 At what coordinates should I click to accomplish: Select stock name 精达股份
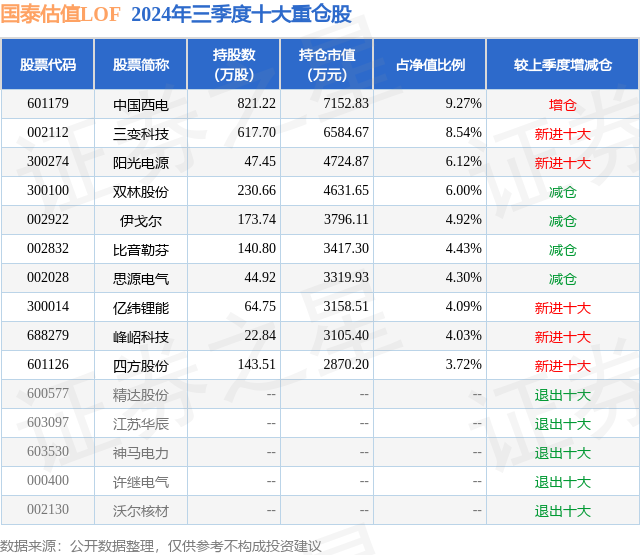pyautogui.click(x=141, y=395)
